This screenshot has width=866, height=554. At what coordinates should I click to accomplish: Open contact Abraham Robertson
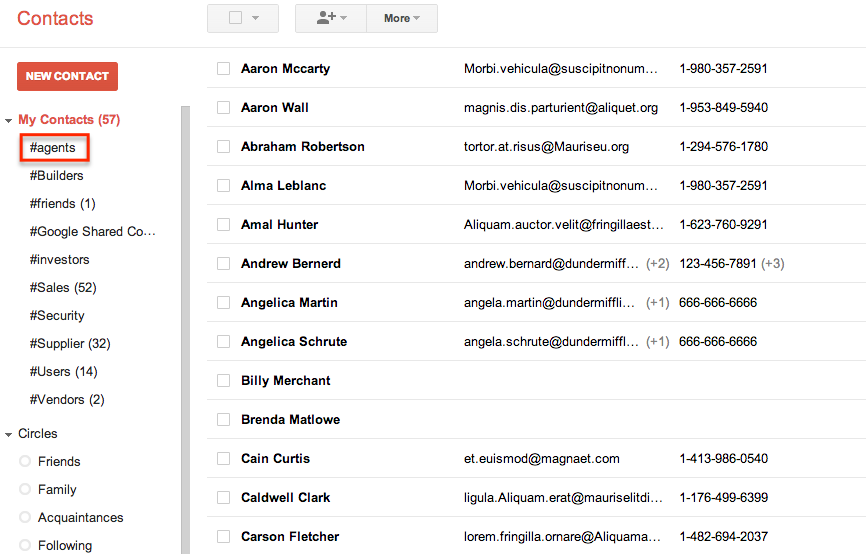tap(303, 146)
